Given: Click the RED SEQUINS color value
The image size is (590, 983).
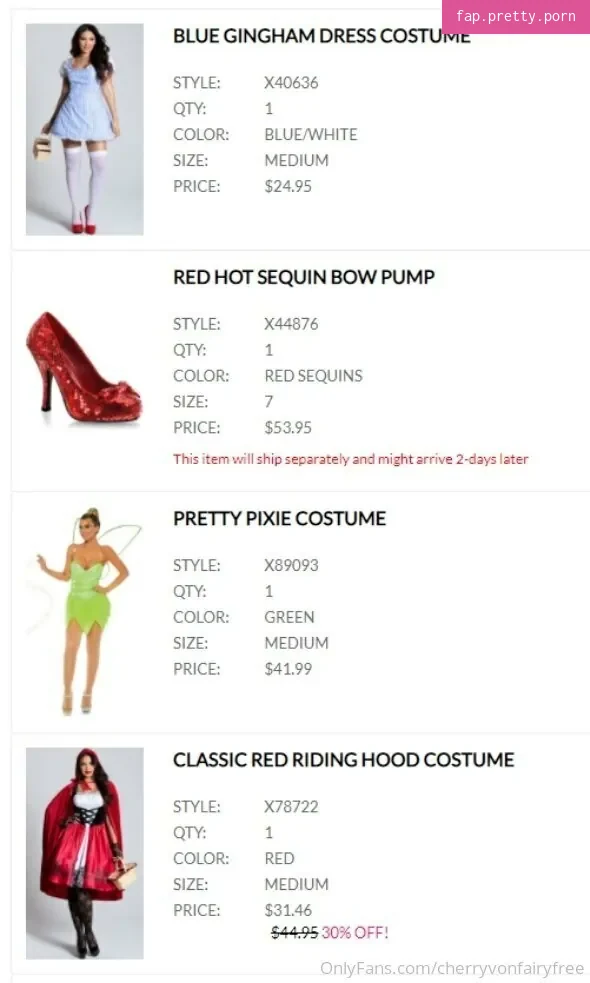Looking at the screenshot, I should tap(313, 376).
